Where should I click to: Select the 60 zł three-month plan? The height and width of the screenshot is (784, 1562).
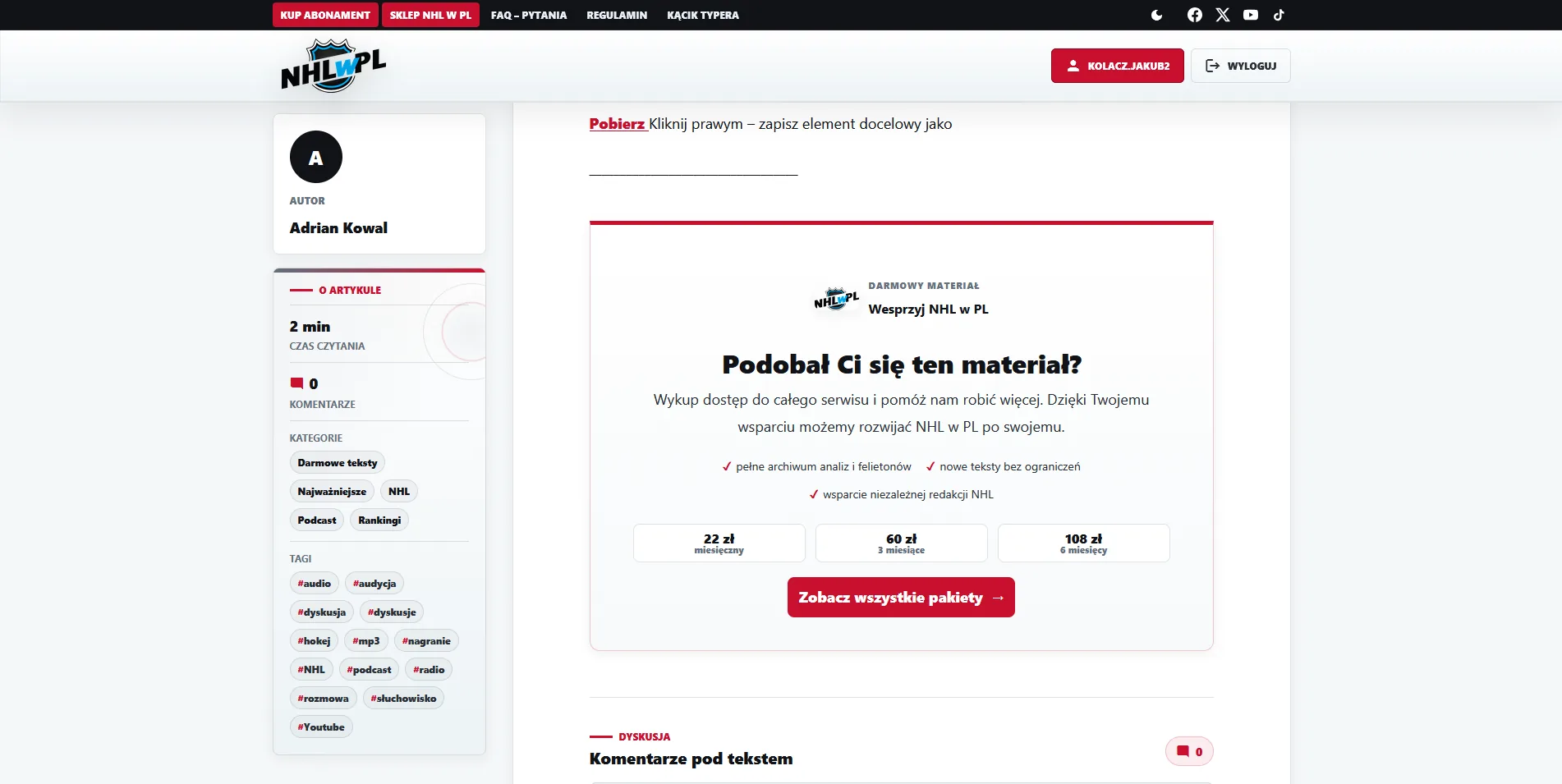click(x=902, y=543)
